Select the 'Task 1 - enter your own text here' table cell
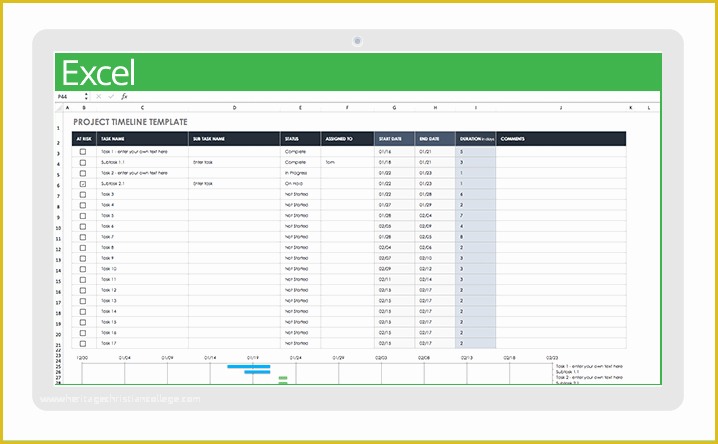718x444 pixels. tap(142, 152)
